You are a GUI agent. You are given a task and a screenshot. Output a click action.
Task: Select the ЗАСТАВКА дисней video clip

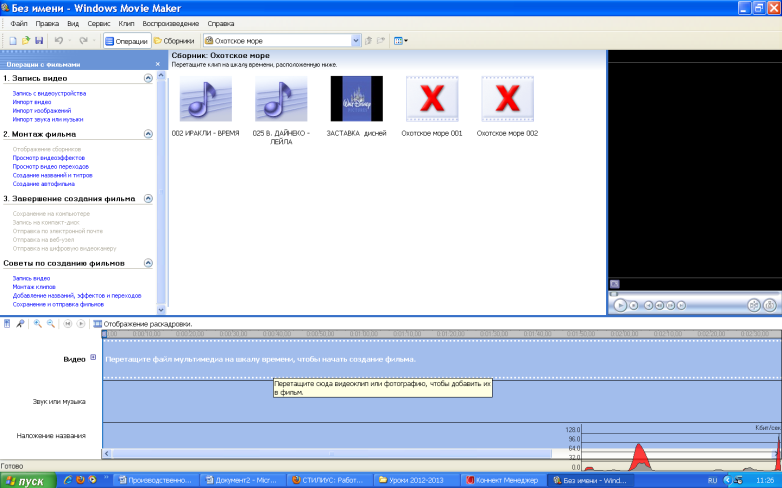point(357,106)
